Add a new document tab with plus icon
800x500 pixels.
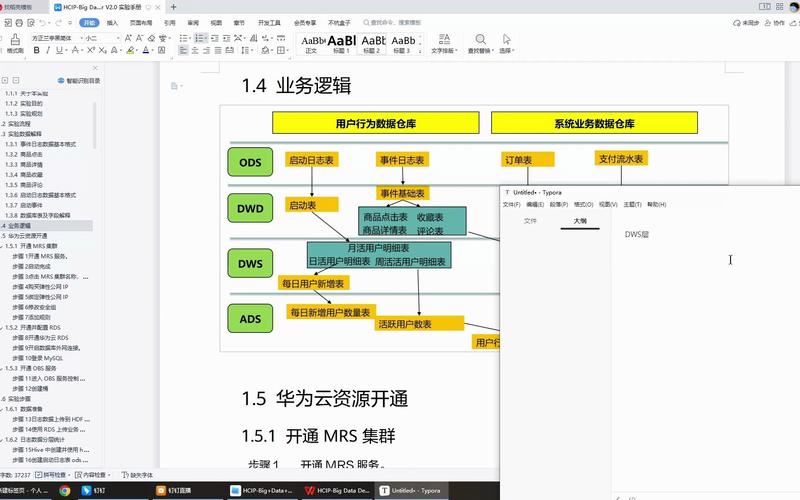click(173, 7)
